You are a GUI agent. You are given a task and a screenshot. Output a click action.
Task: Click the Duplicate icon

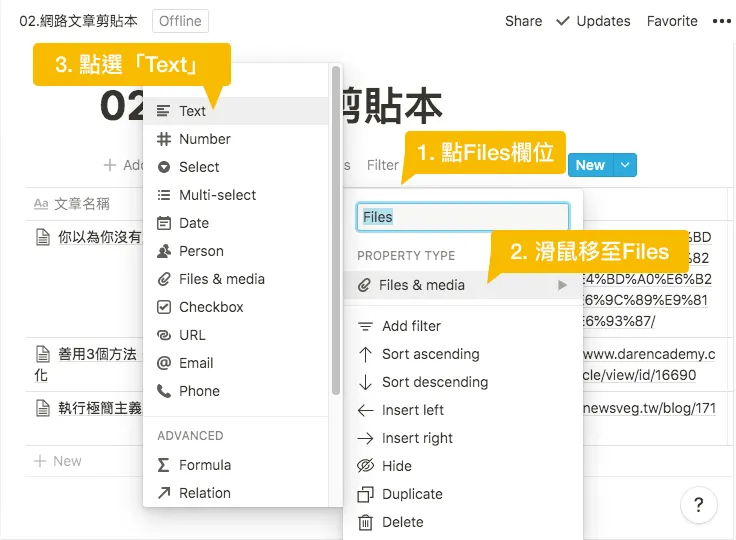[x=365, y=494]
